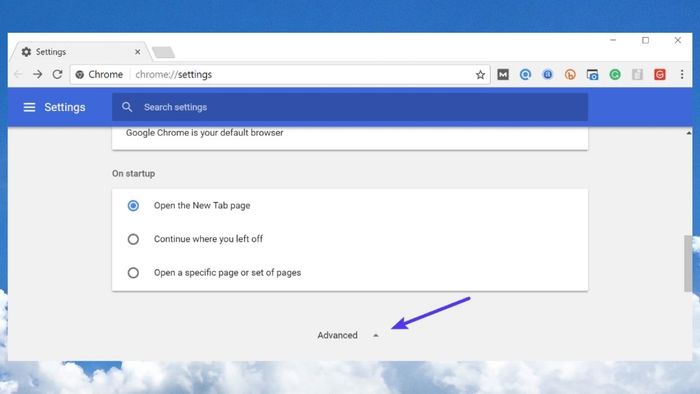The height and width of the screenshot is (394, 700).
Task: Open a new tab with the tab button
Action: (x=163, y=52)
